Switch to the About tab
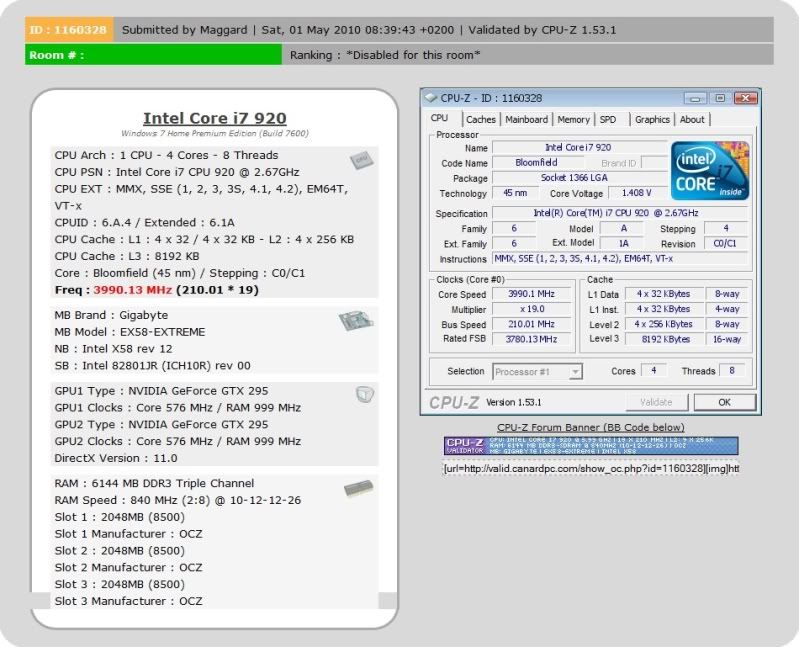This screenshot has width=799, height=647. (x=692, y=119)
